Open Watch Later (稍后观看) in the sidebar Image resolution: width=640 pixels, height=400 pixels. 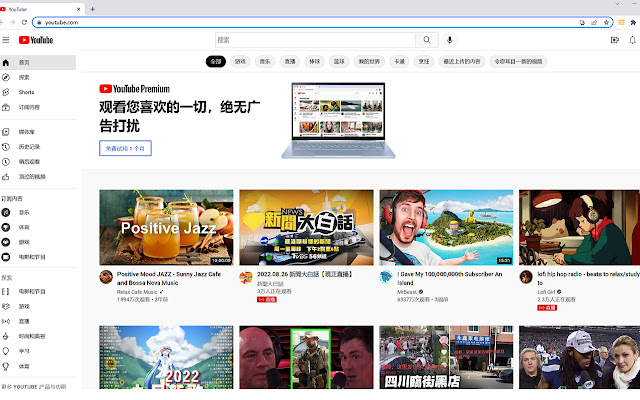(x=38, y=162)
